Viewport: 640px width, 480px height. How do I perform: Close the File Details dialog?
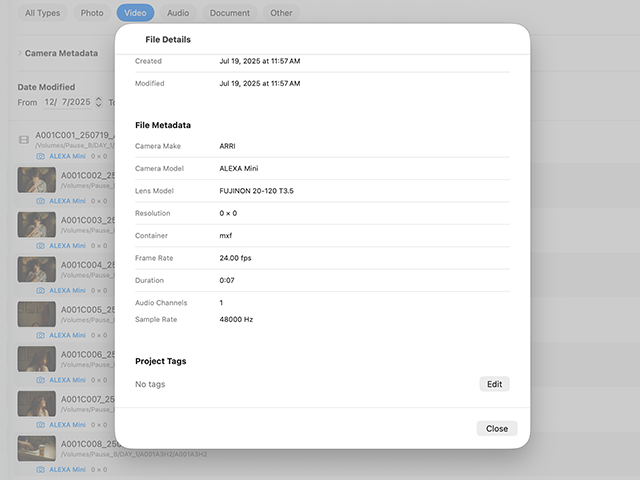(x=497, y=429)
